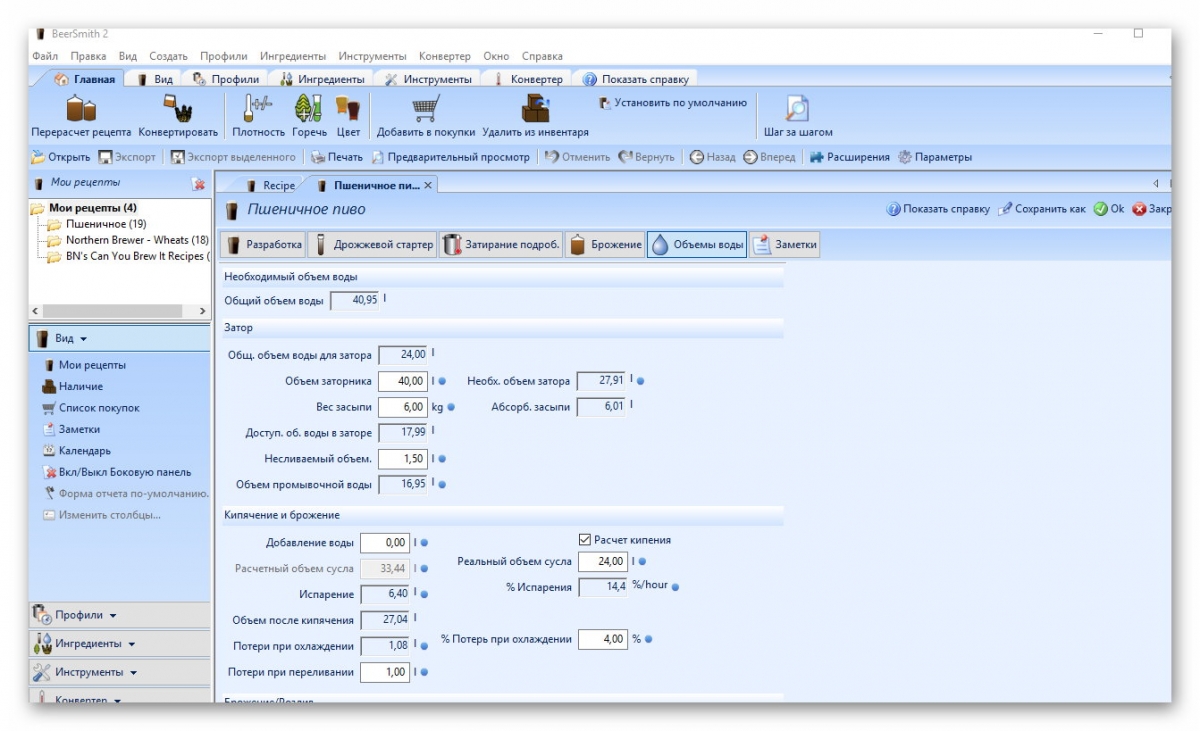Click Сохранить как in the recipe header

(1042, 209)
